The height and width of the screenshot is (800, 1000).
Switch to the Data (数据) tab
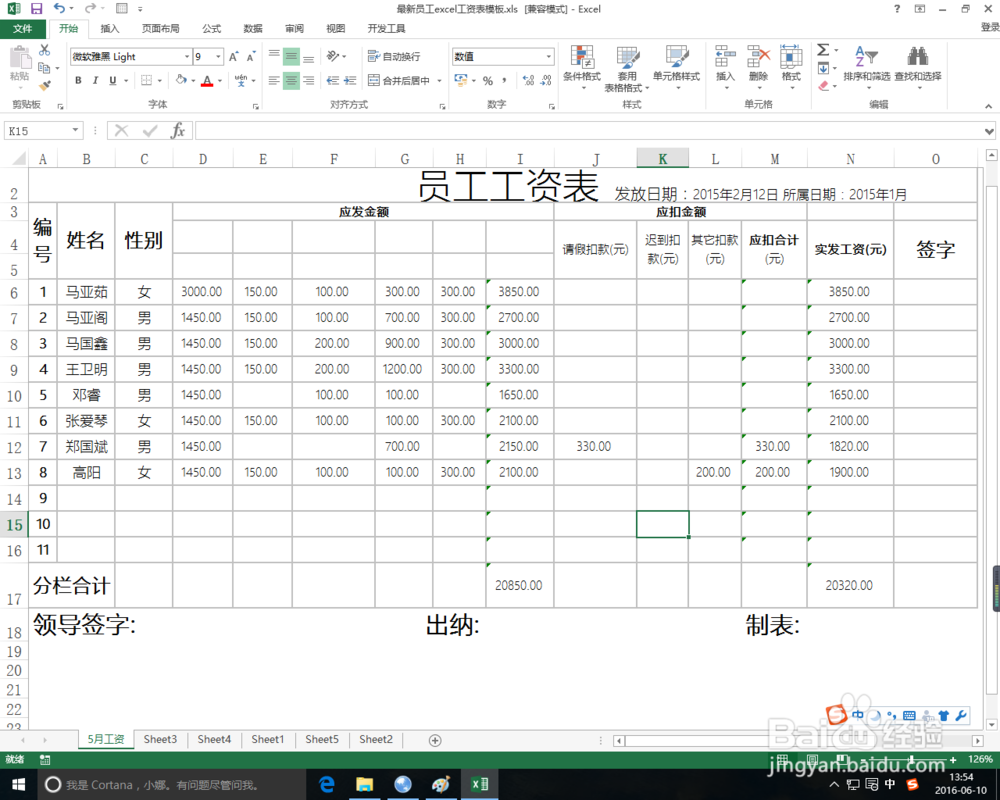[x=253, y=29]
